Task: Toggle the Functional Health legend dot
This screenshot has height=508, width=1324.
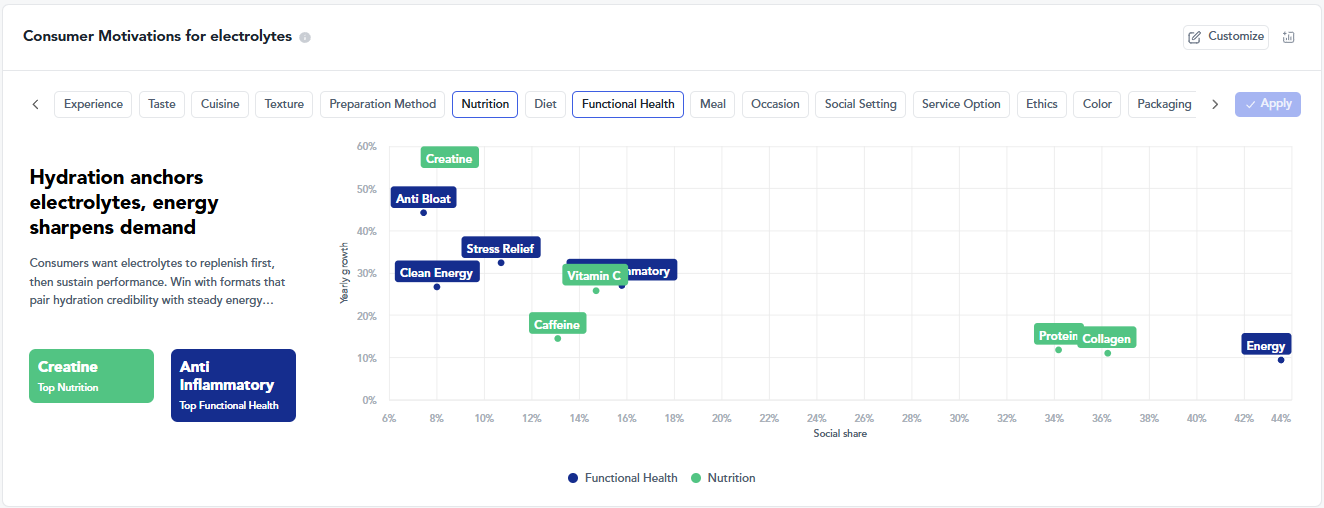Action: (x=573, y=478)
